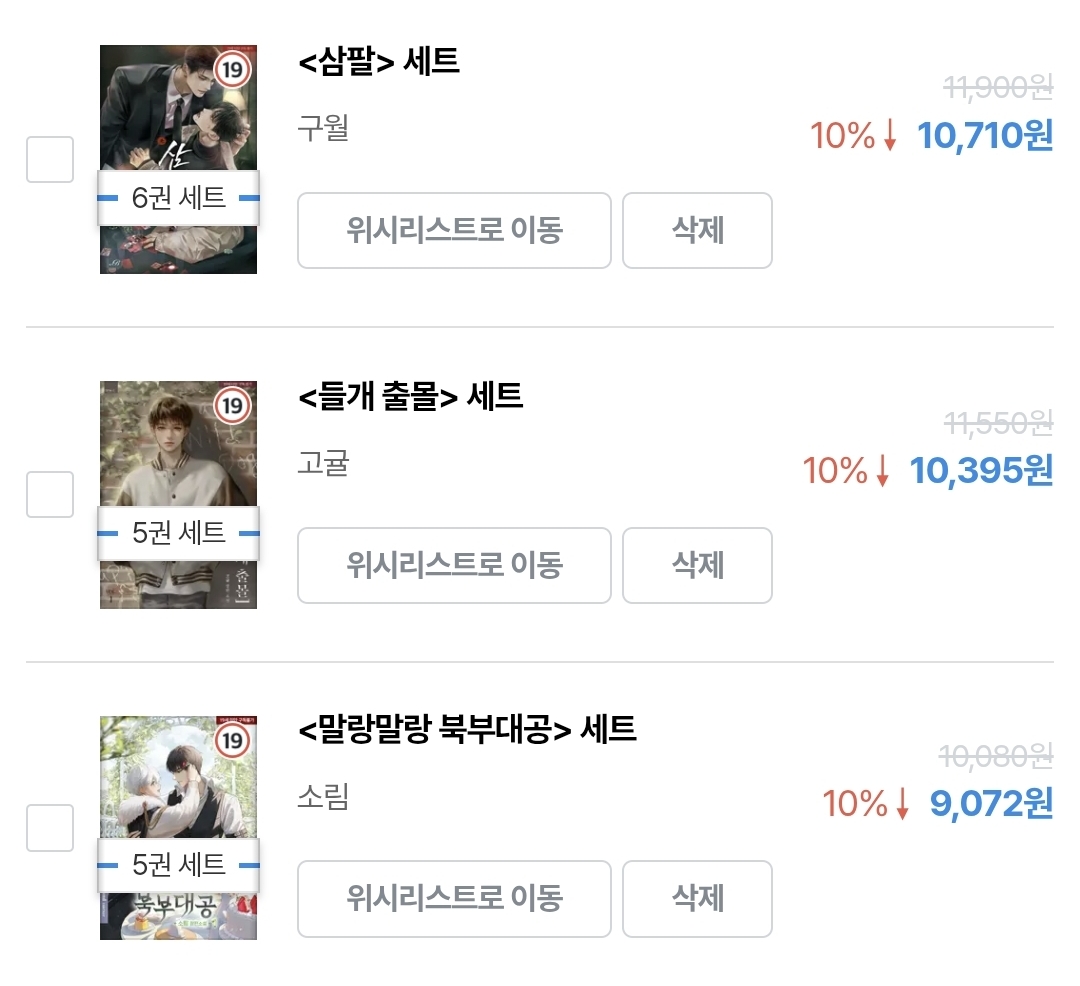
Task: Tick the 말랑말랑 북부대공 세트 checkbox
Action: (x=50, y=827)
